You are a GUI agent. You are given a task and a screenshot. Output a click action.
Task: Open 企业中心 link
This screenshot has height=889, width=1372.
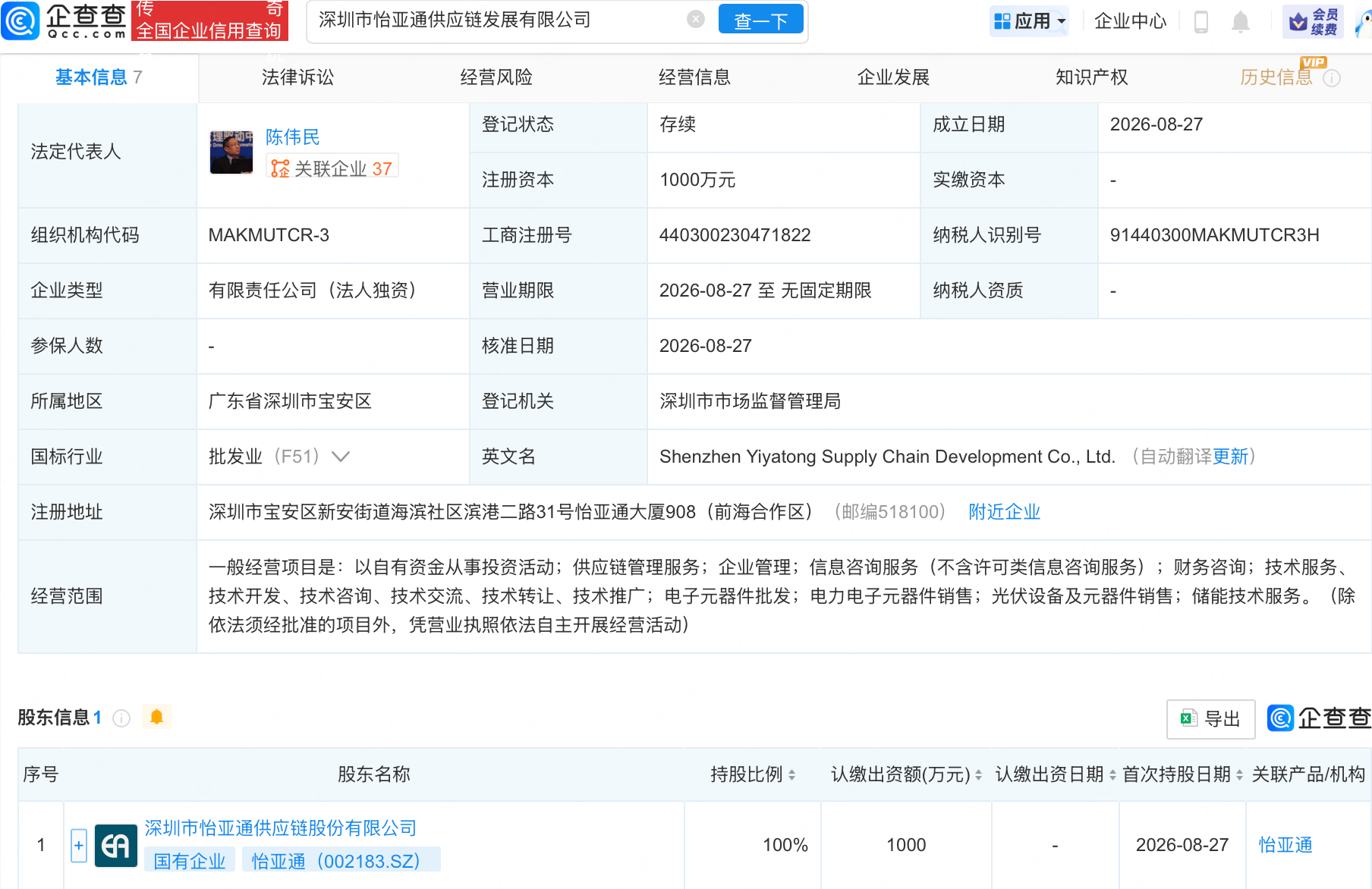click(1130, 20)
